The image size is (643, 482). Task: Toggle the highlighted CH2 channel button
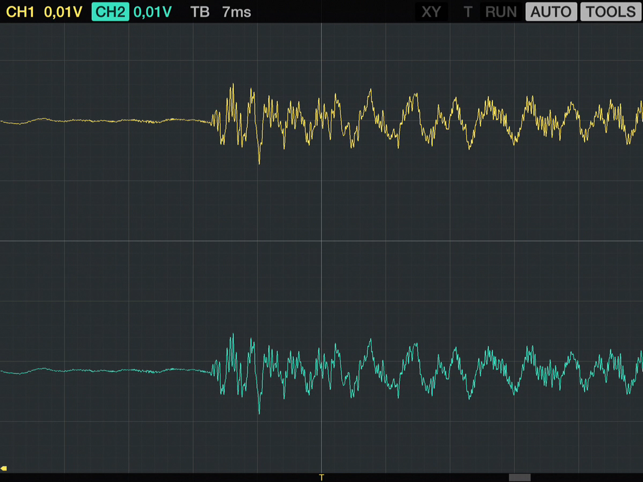pos(110,11)
